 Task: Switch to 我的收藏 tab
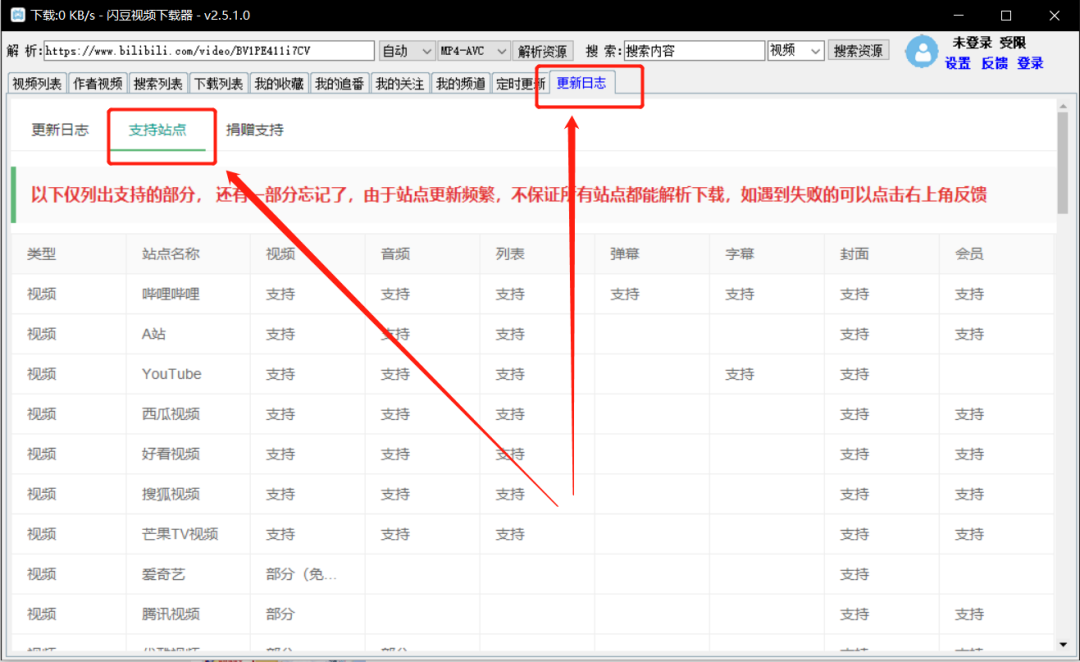click(279, 83)
